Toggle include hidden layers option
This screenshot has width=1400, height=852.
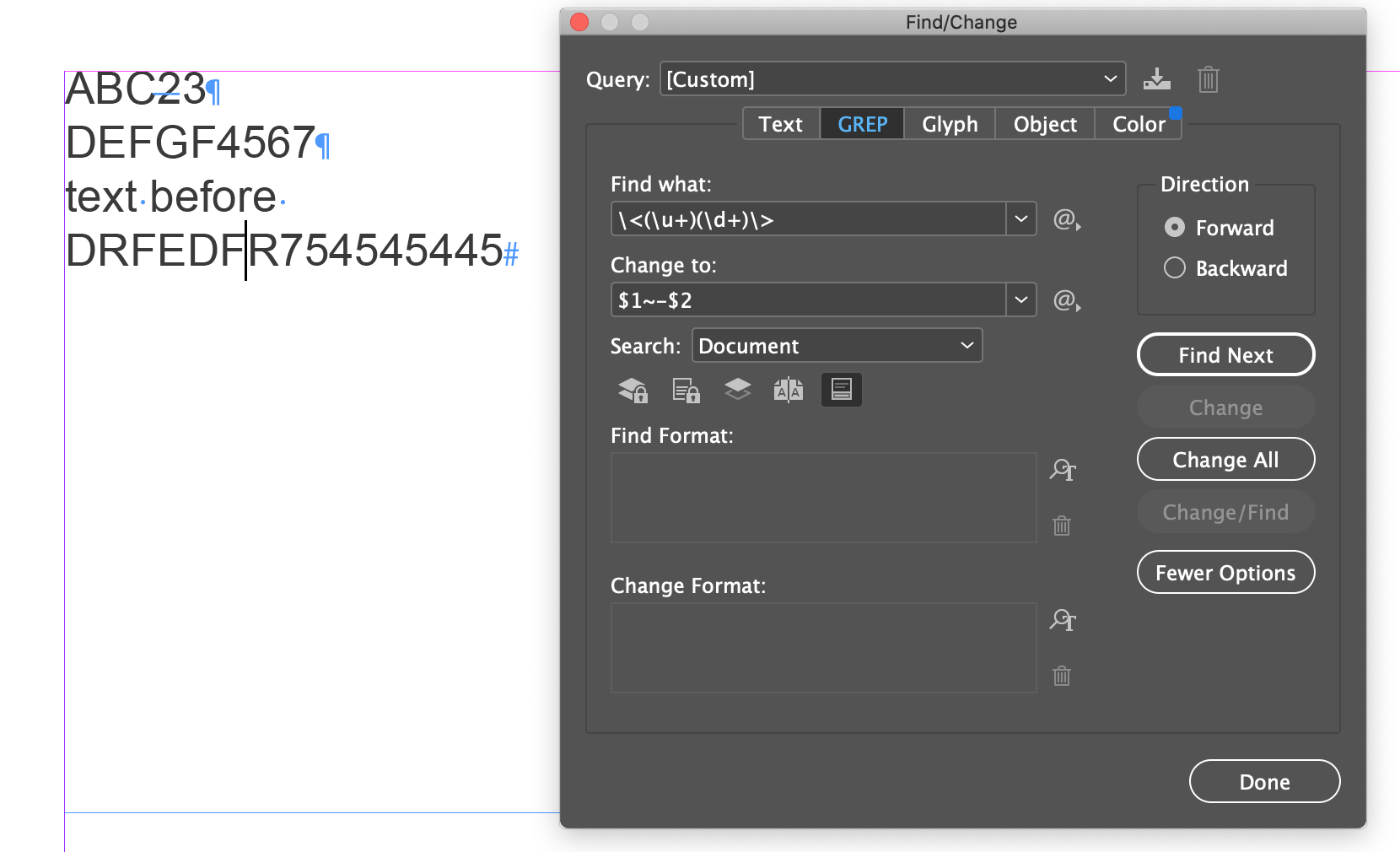coord(736,389)
